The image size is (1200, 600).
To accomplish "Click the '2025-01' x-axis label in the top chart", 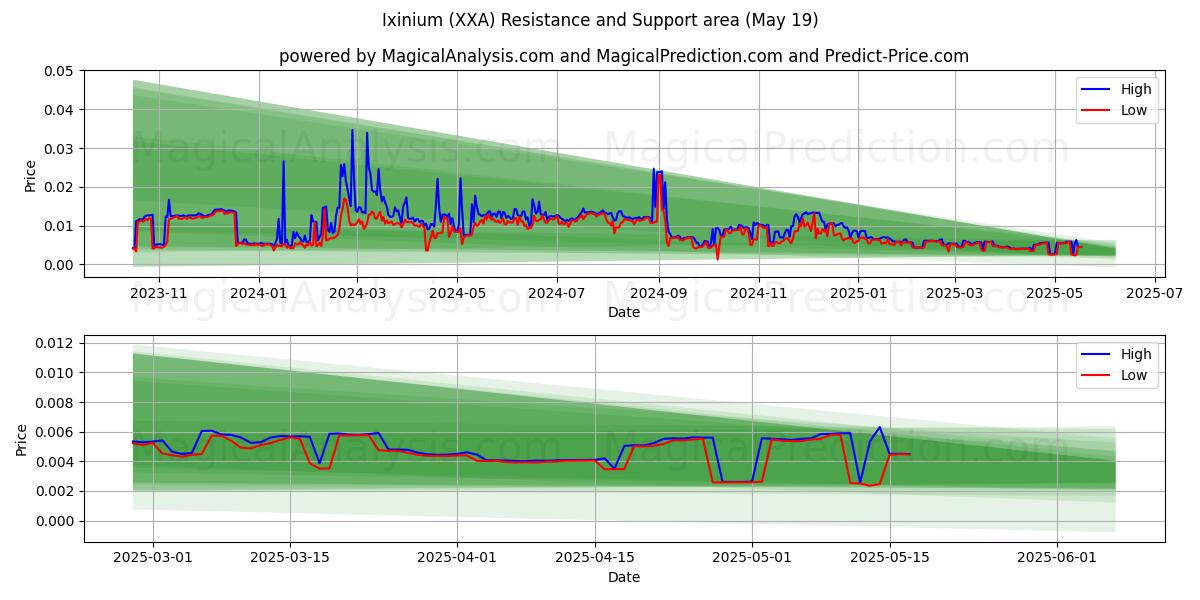I will click(857, 294).
